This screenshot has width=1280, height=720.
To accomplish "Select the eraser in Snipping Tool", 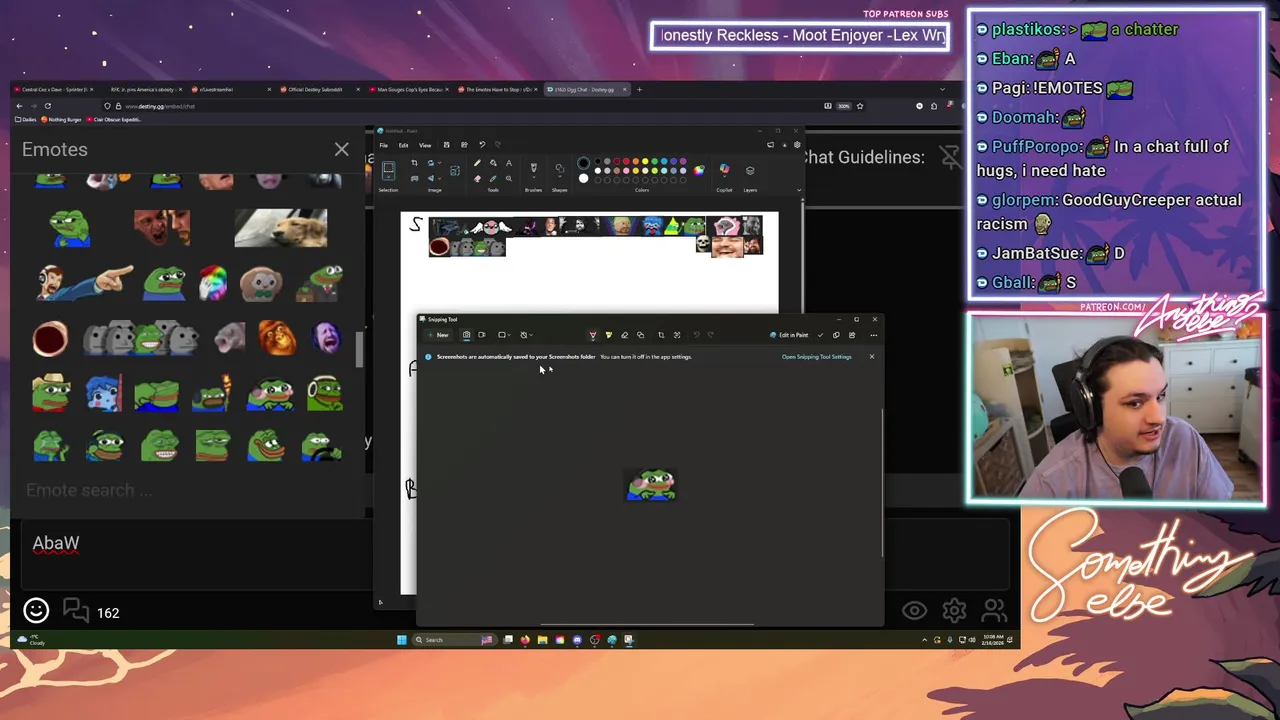I will click(625, 335).
